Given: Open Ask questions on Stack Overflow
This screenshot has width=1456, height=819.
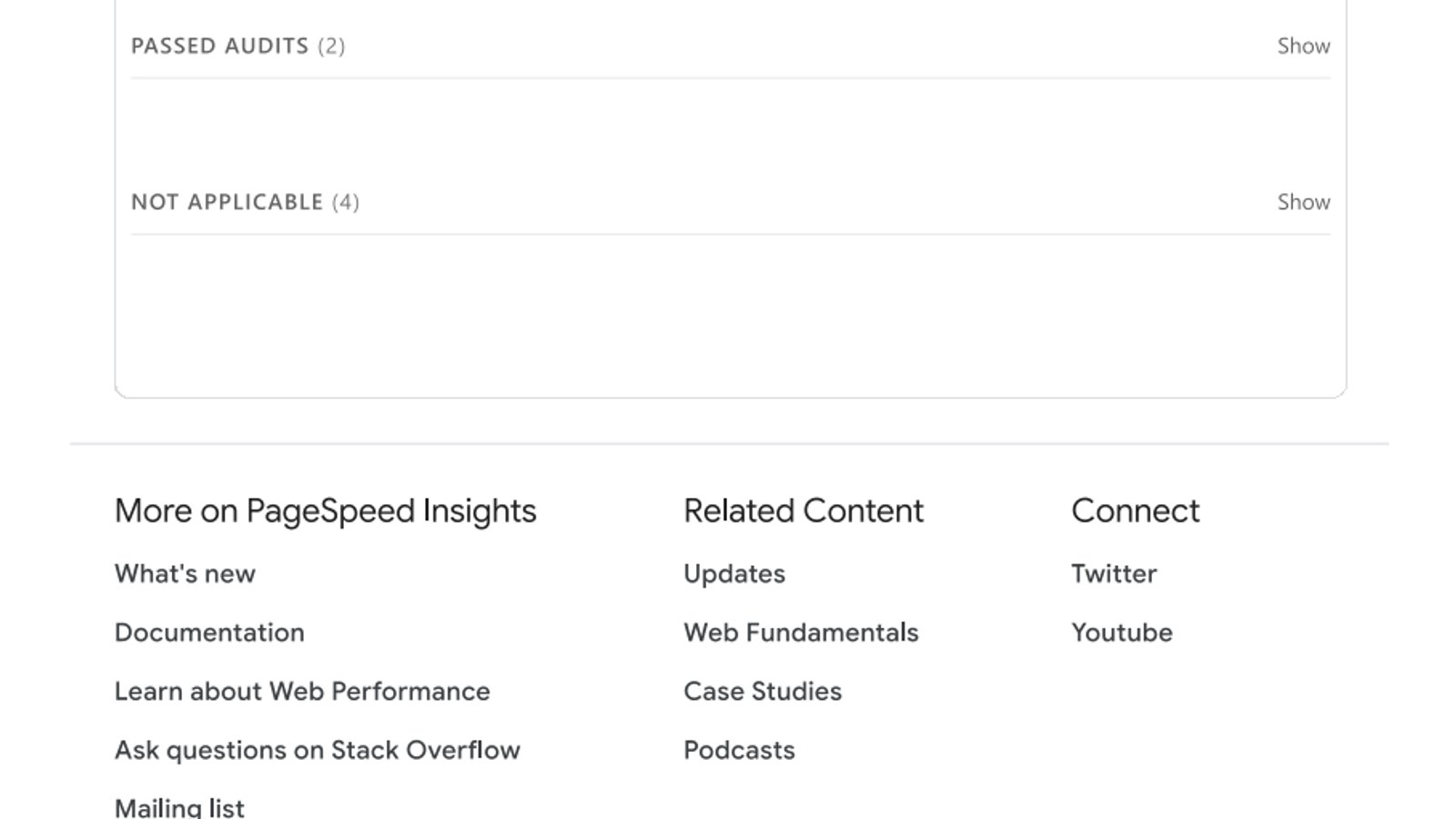Looking at the screenshot, I should (318, 750).
